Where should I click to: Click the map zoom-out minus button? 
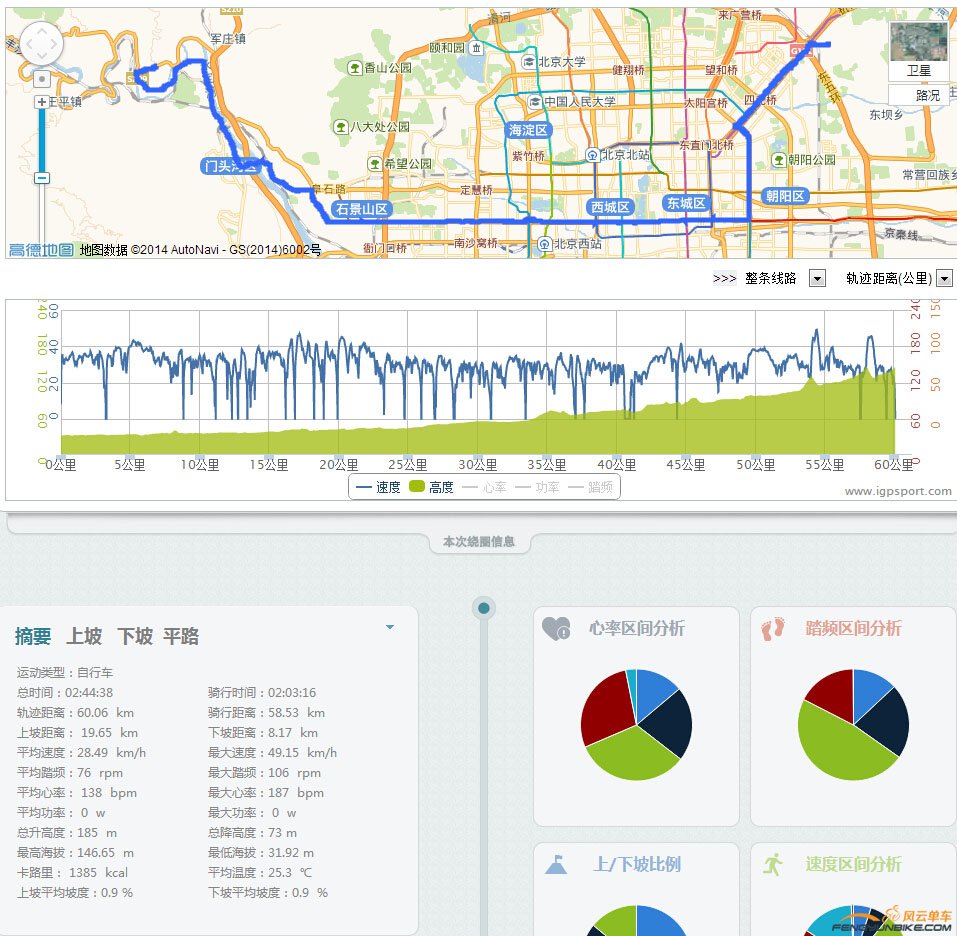(41, 176)
